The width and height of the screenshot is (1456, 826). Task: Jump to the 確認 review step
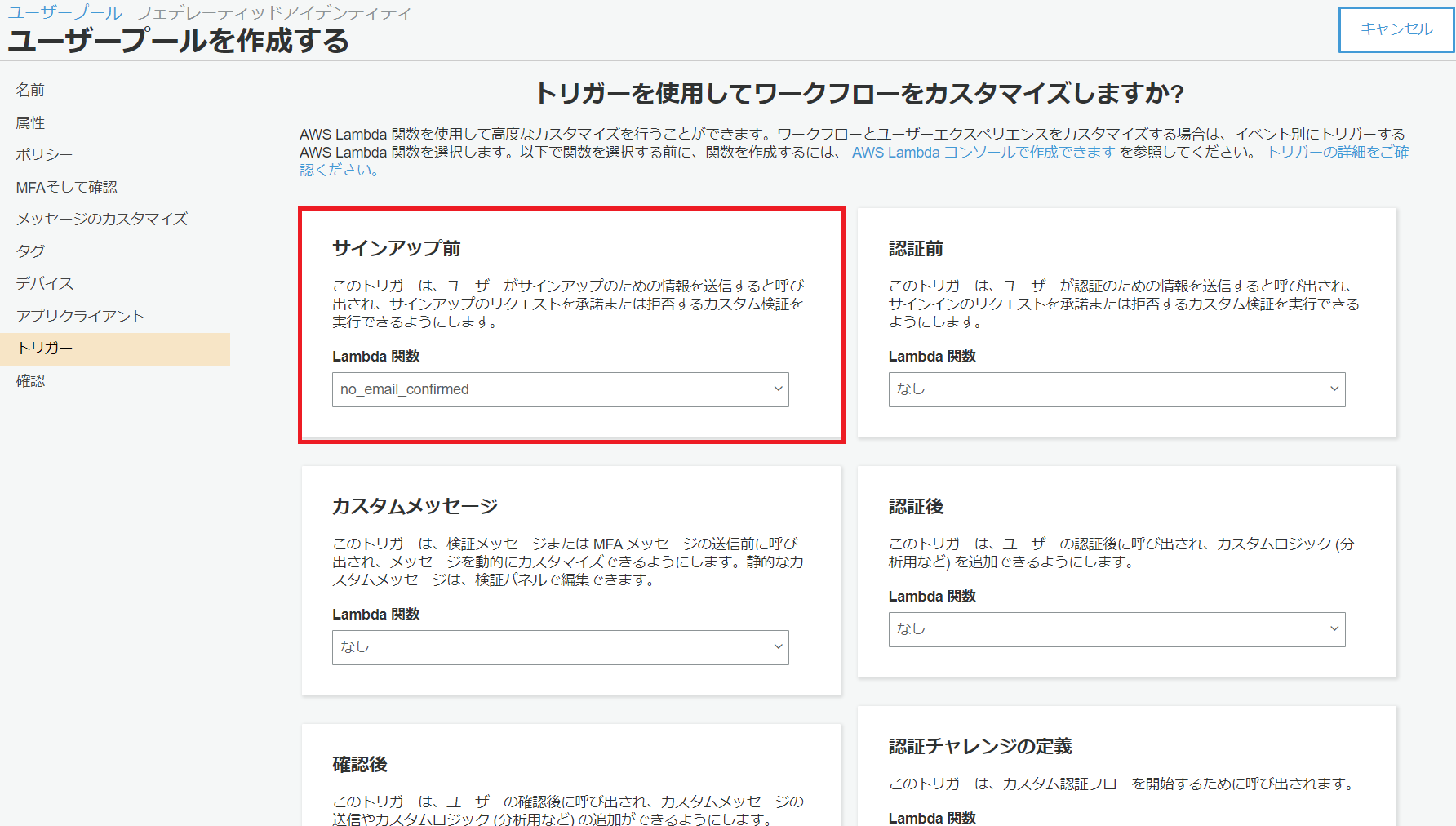pos(30,380)
